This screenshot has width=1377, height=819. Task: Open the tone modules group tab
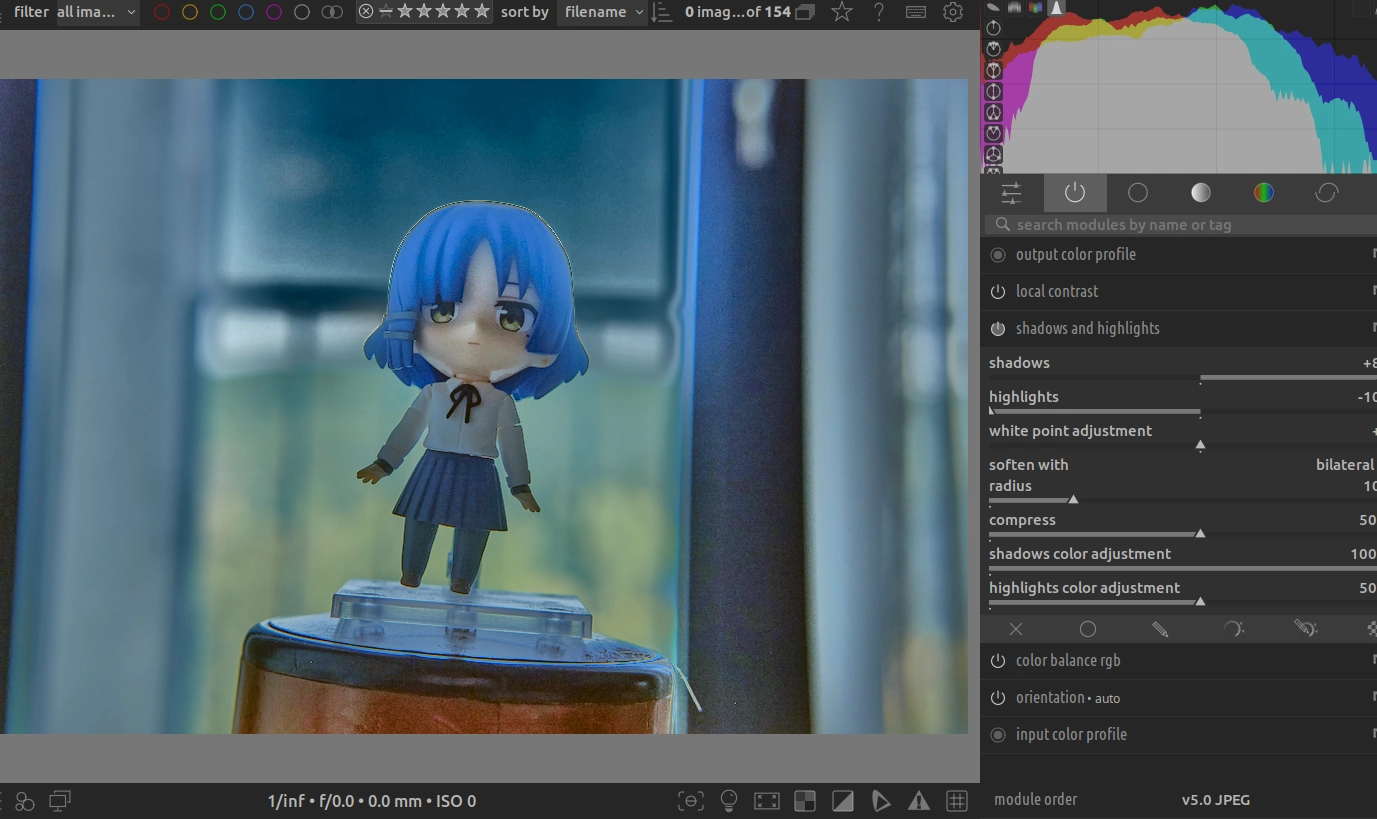tap(1201, 193)
